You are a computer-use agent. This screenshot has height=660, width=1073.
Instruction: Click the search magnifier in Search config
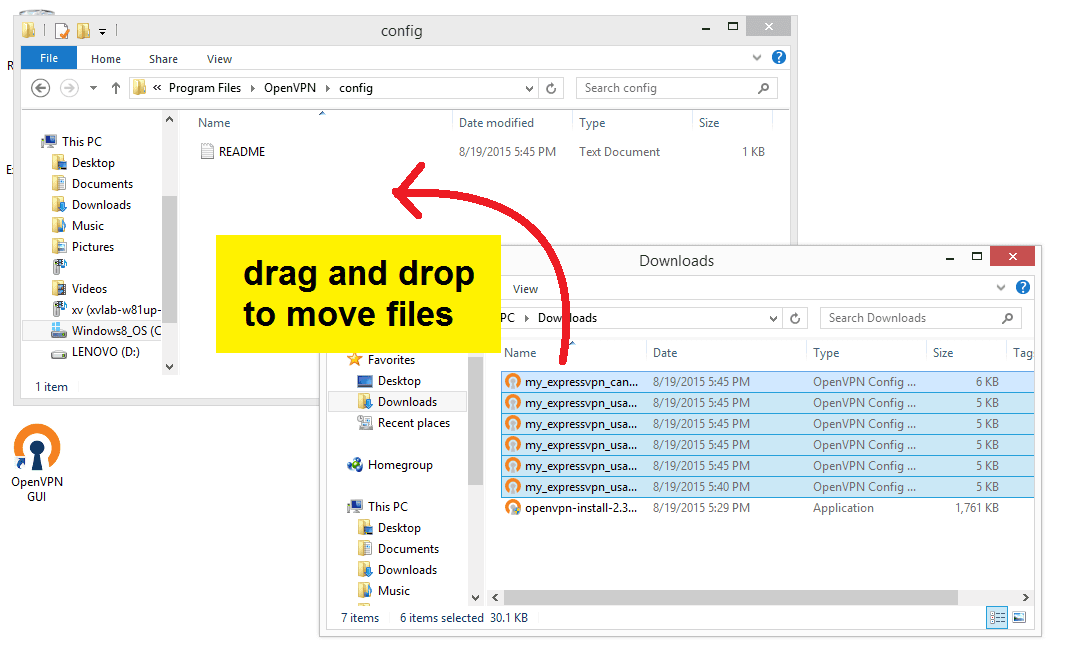(764, 88)
